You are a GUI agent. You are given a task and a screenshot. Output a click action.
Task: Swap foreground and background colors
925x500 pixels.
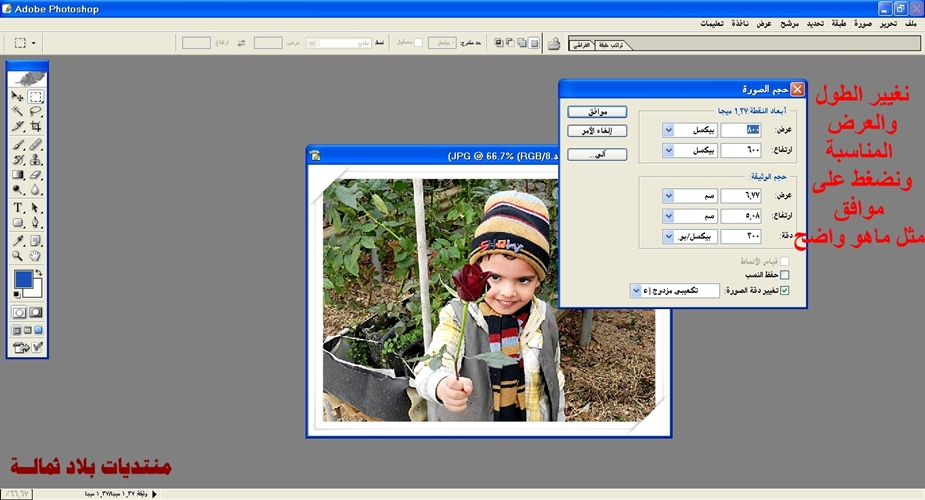tap(38, 273)
